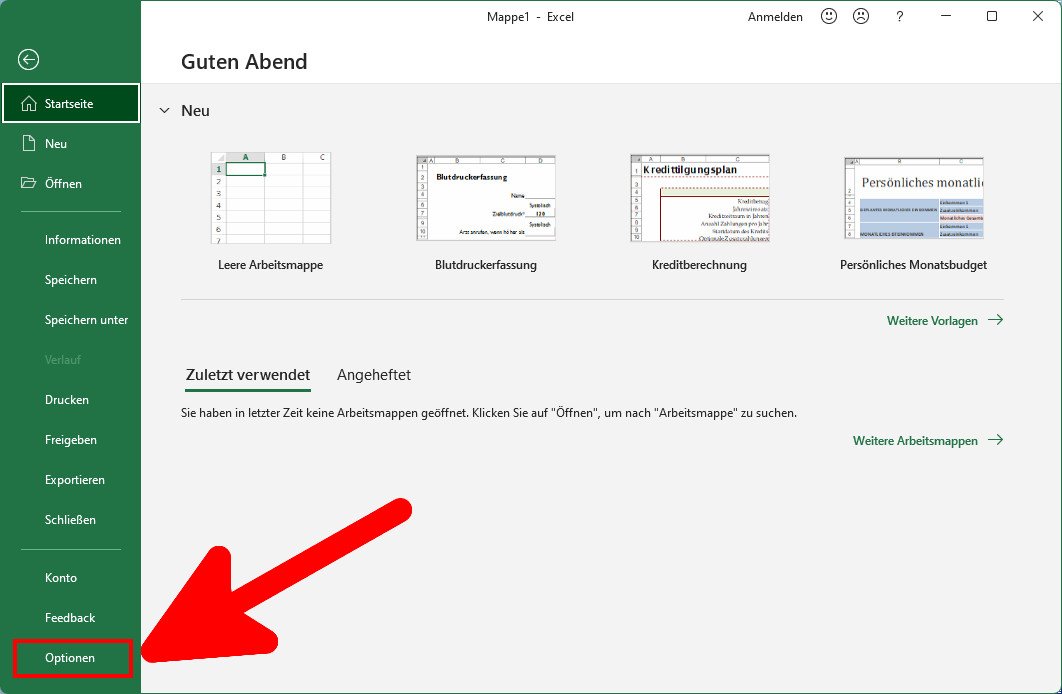The image size is (1062, 694).
Task: Open the smiley feedback icon in the title bar
Action: pyautogui.click(x=828, y=16)
